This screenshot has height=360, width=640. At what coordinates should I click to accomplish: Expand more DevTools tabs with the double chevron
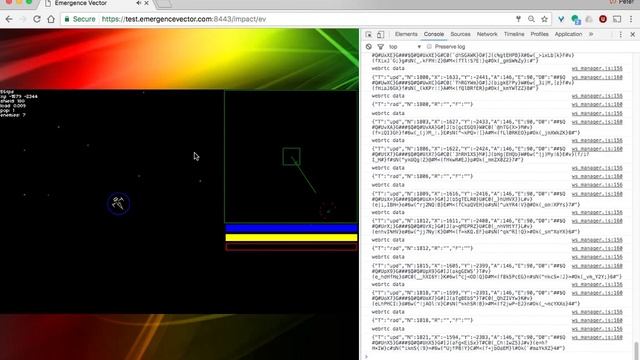pyautogui.click(x=591, y=34)
